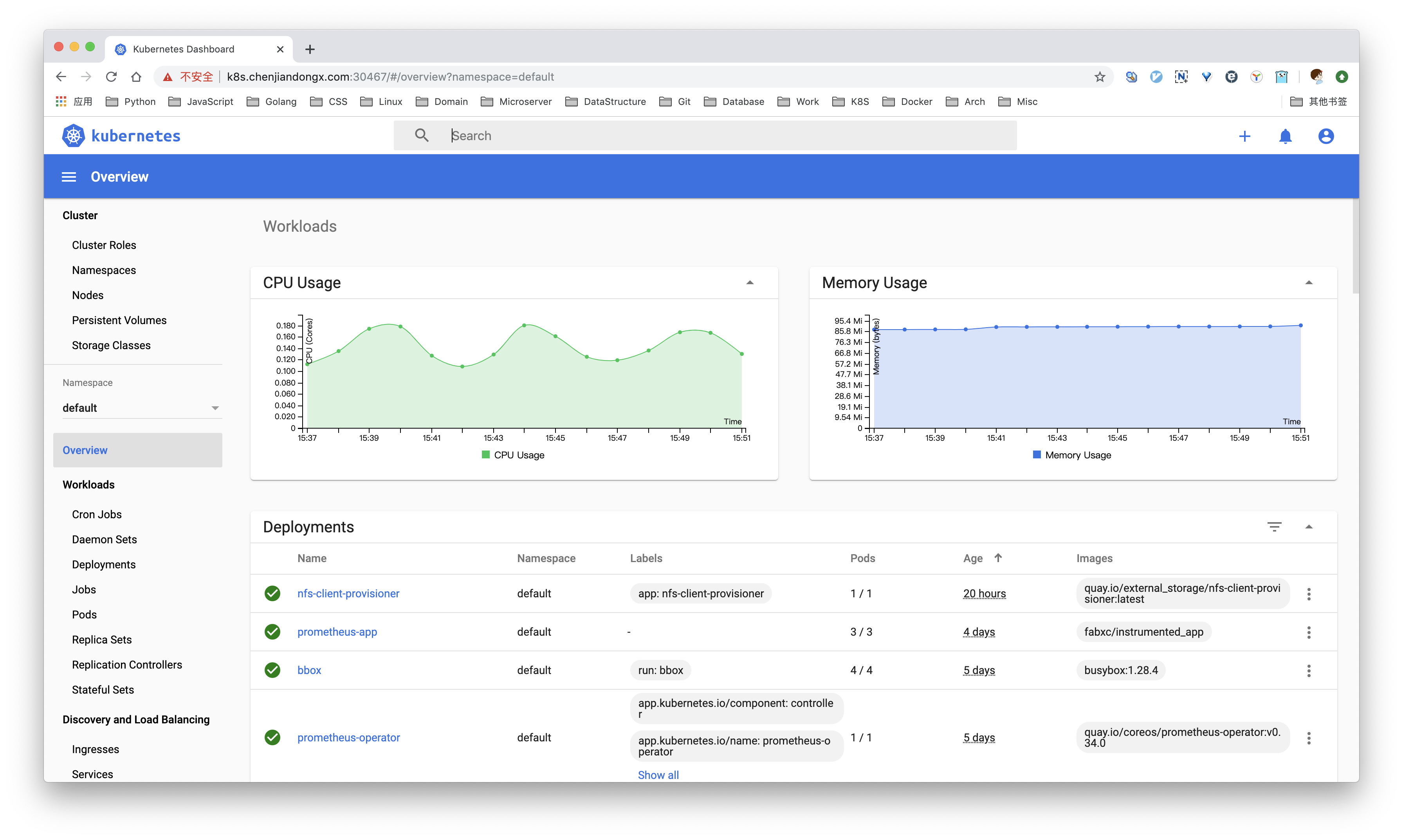Toggle the CPU Usage legend swatch
This screenshot has width=1403, height=840.
pyautogui.click(x=485, y=455)
